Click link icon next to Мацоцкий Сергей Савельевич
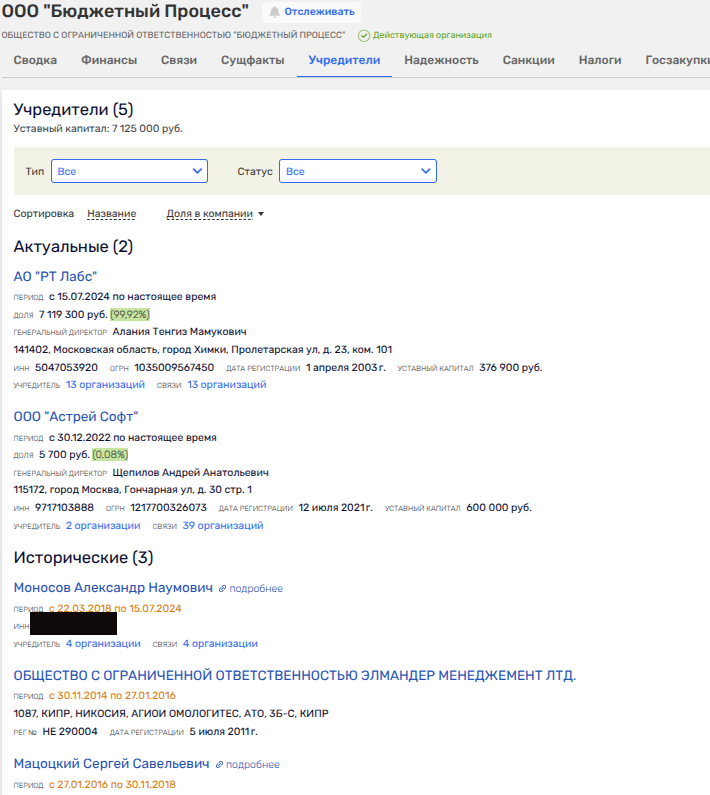The width and height of the screenshot is (710, 795). pos(219,764)
